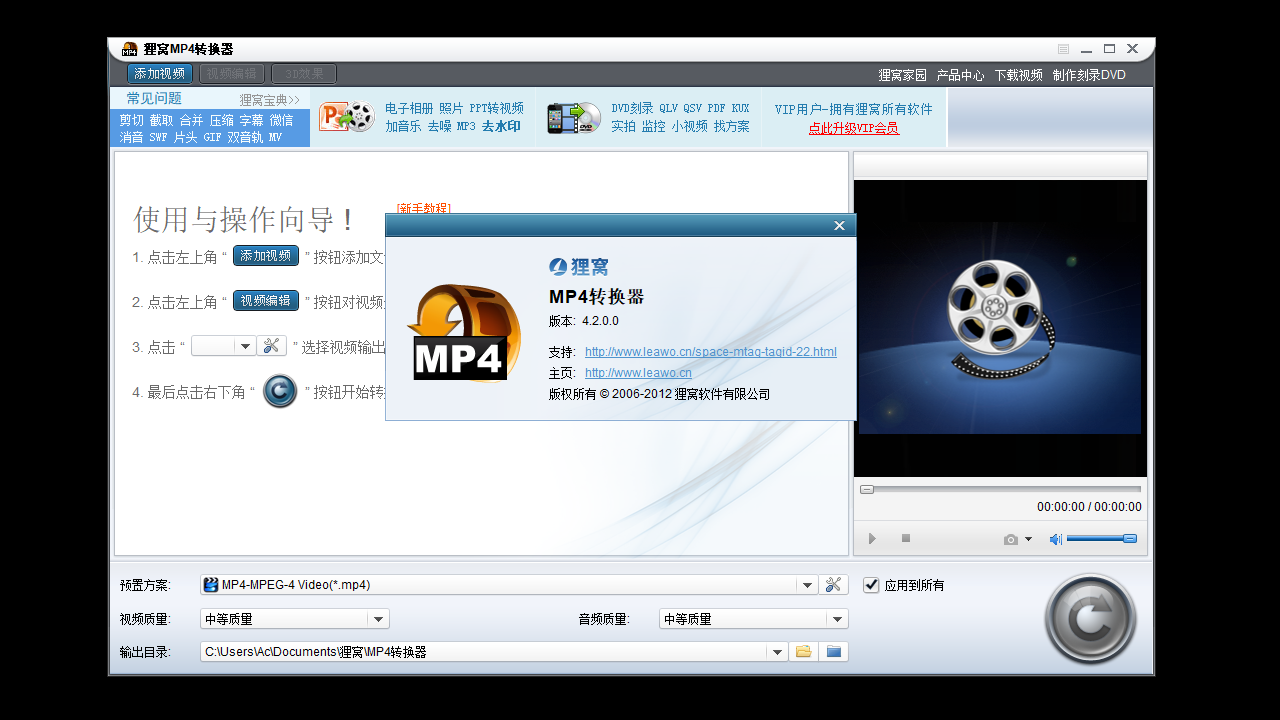This screenshot has width=1280, height=720.
Task: Click the blue browse folder icon
Action: coord(833,652)
